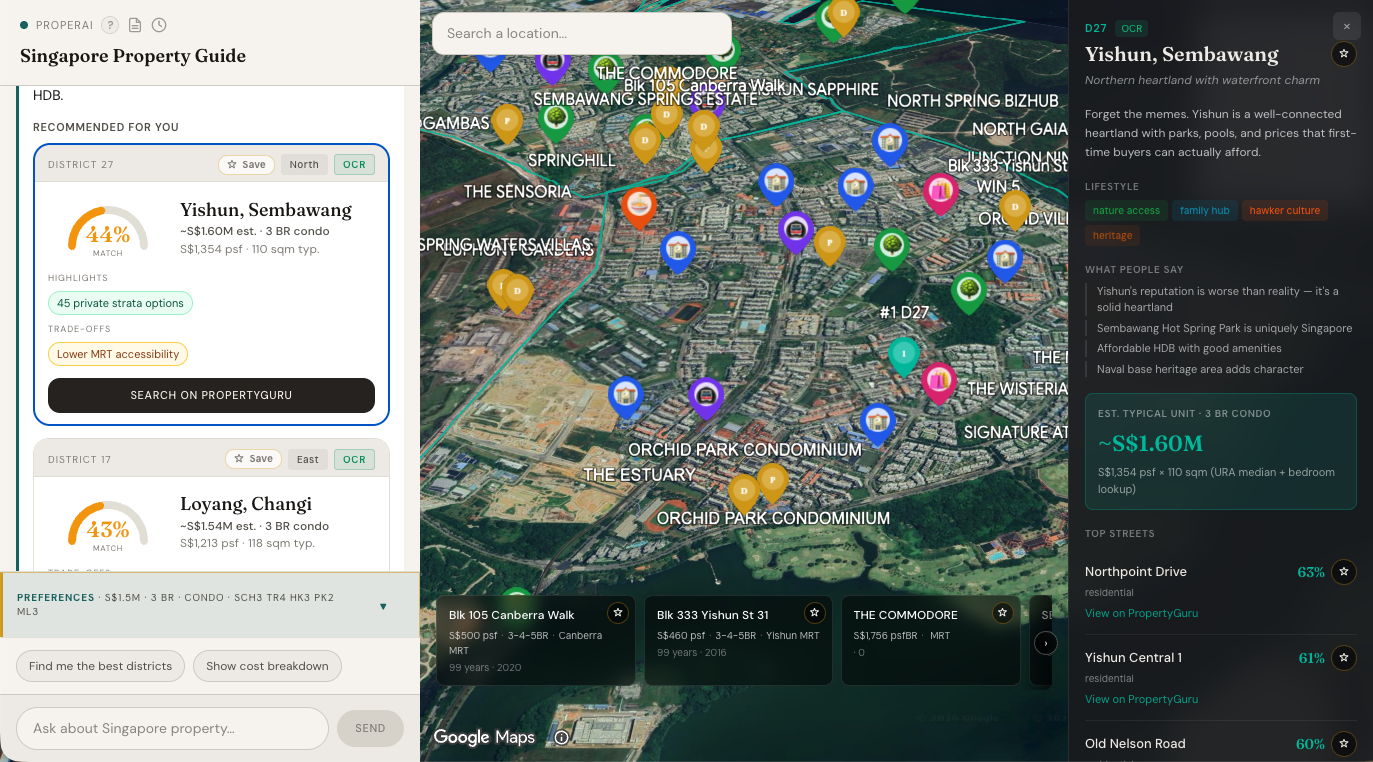Open PropertyGuru link under Yishun Central 1

pyautogui.click(x=1141, y=699)
